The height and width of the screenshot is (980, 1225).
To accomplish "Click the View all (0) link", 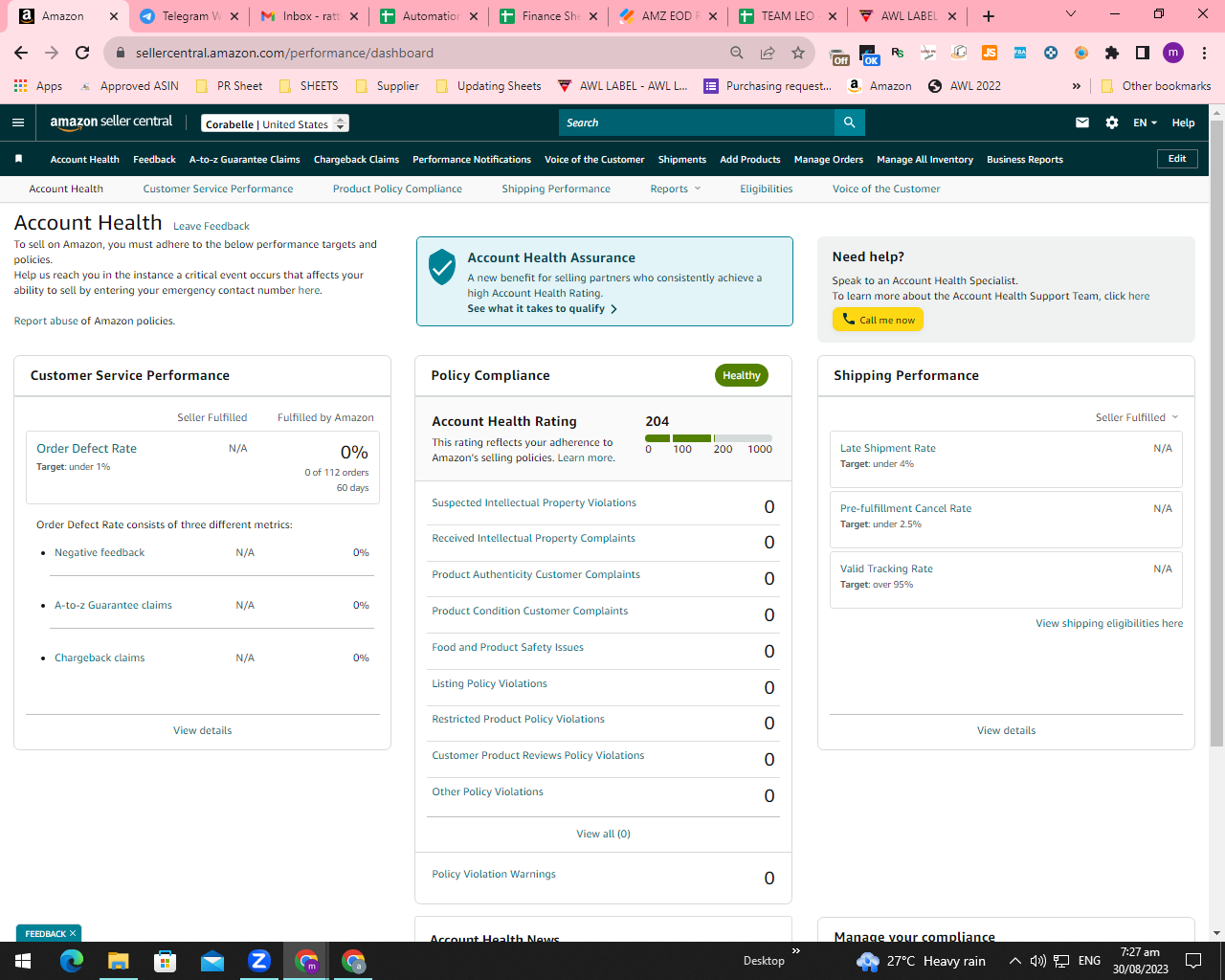I will tap(604, 834).
